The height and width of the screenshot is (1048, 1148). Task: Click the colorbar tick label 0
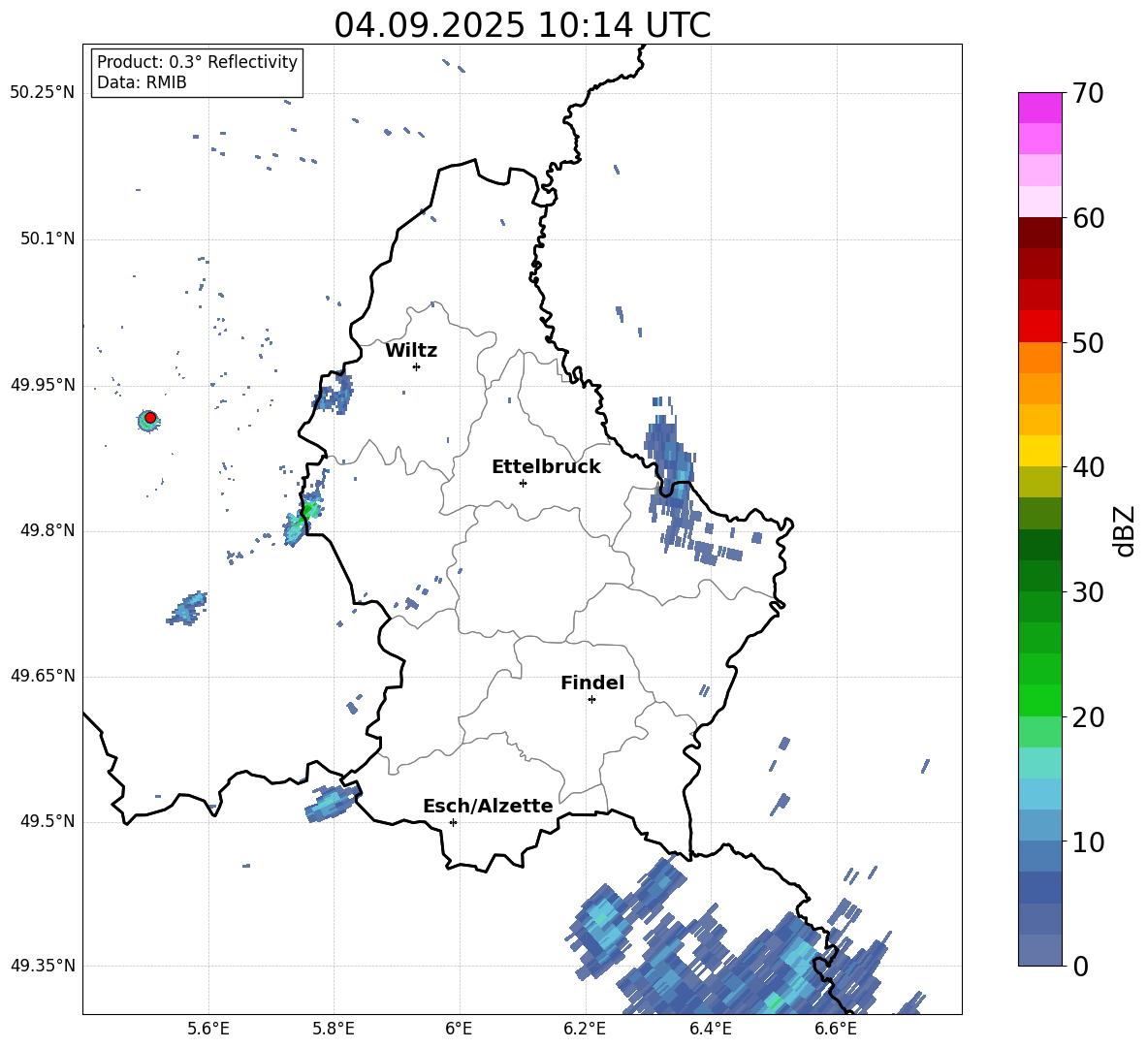point(1080,966)
